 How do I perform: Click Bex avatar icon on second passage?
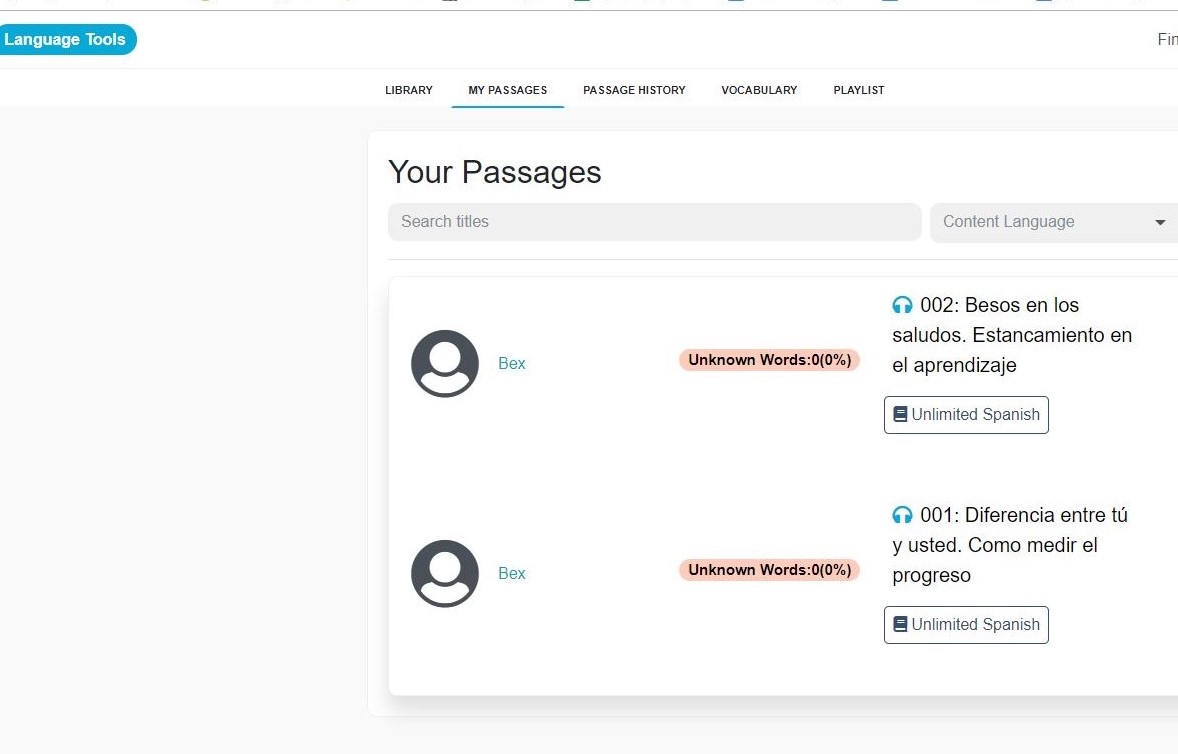445,573
